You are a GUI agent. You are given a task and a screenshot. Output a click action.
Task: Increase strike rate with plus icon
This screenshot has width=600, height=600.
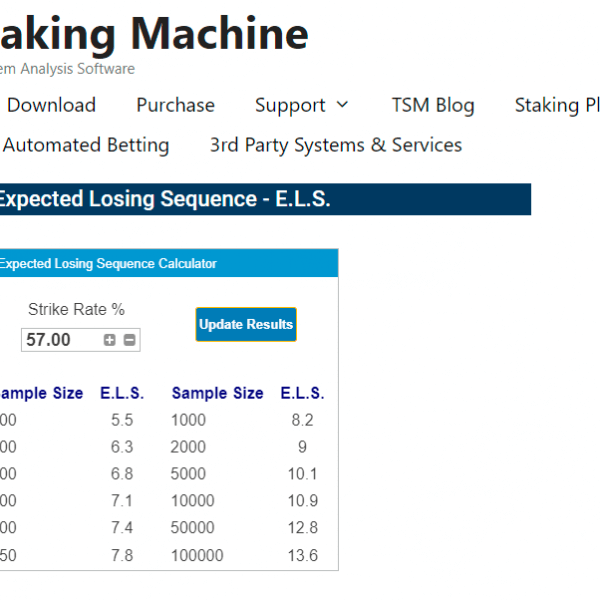pos(109,340)
